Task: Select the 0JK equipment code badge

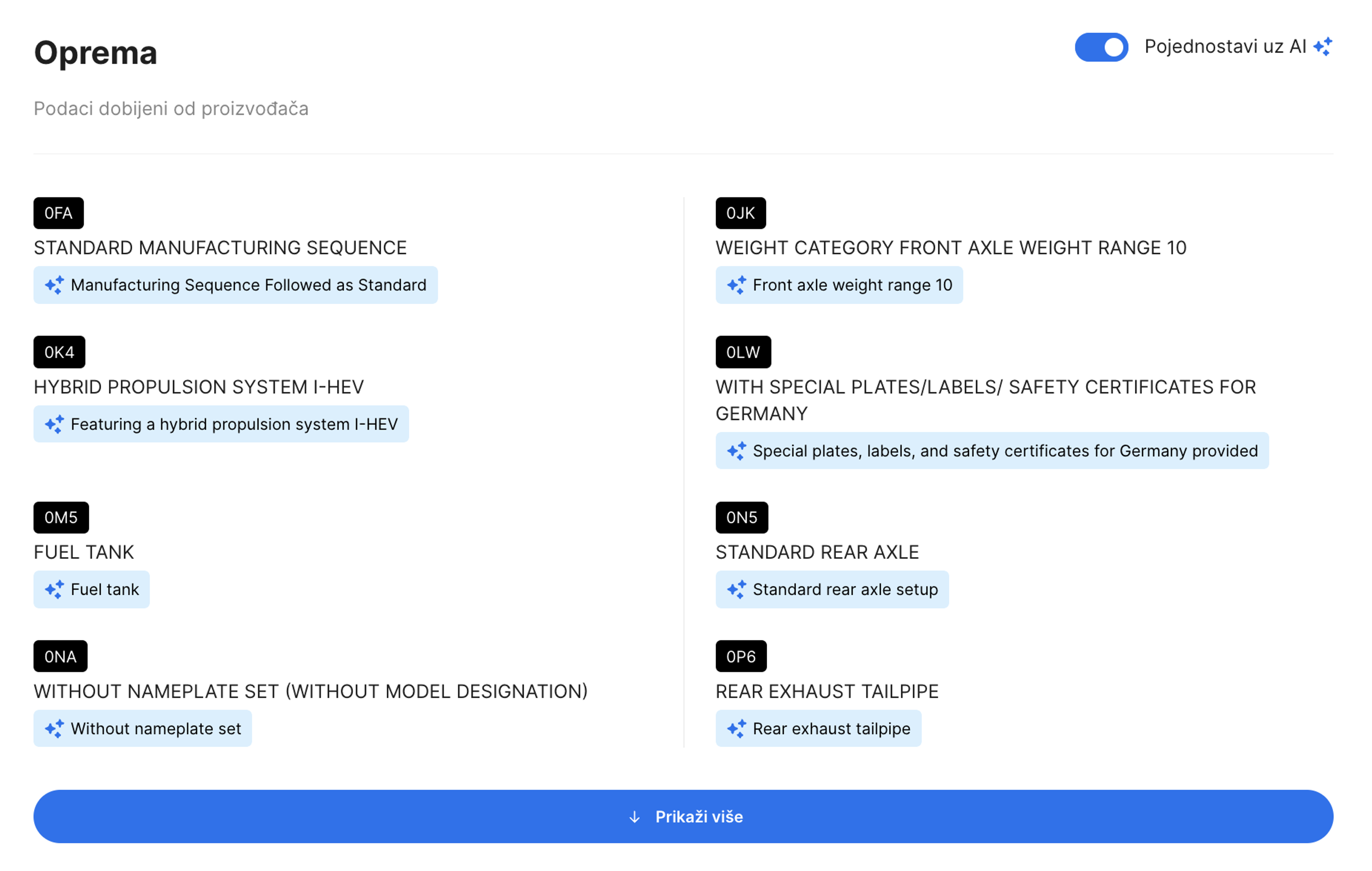Action: coord(740,213)
